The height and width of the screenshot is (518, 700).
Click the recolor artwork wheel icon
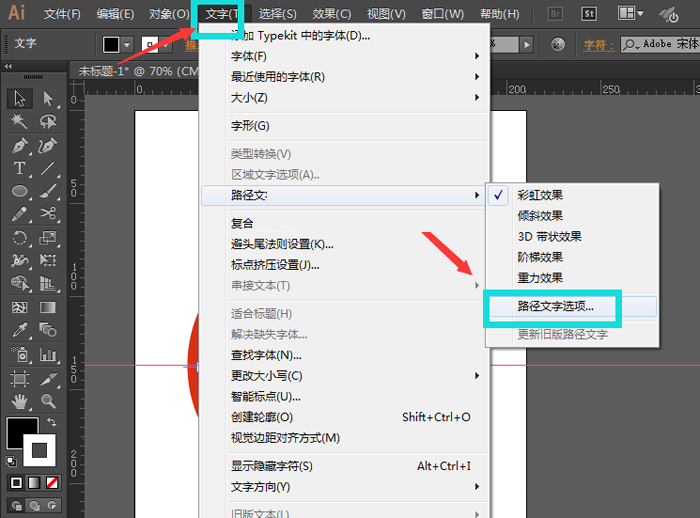[x=558, y=44]
